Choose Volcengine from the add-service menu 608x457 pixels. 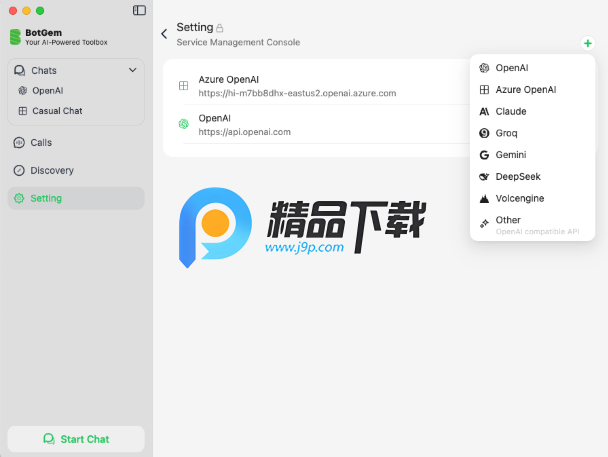click(532, 198)
